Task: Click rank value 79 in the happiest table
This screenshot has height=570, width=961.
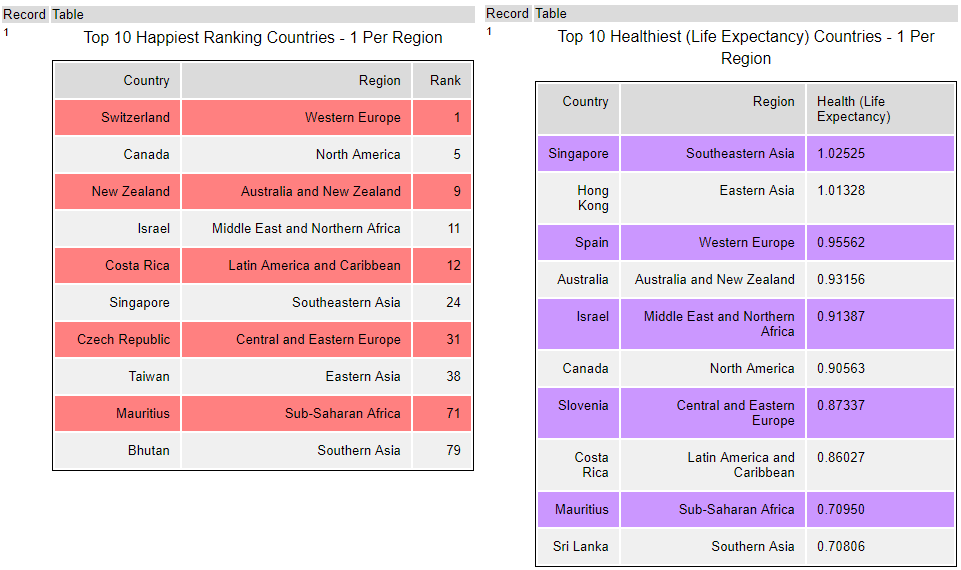Action: [453, 450]
